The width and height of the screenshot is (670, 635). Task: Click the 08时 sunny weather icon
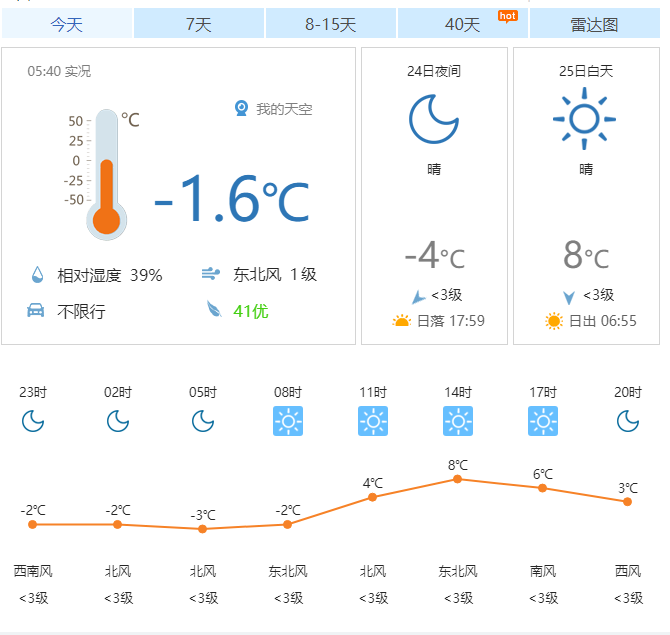(288, 422)
